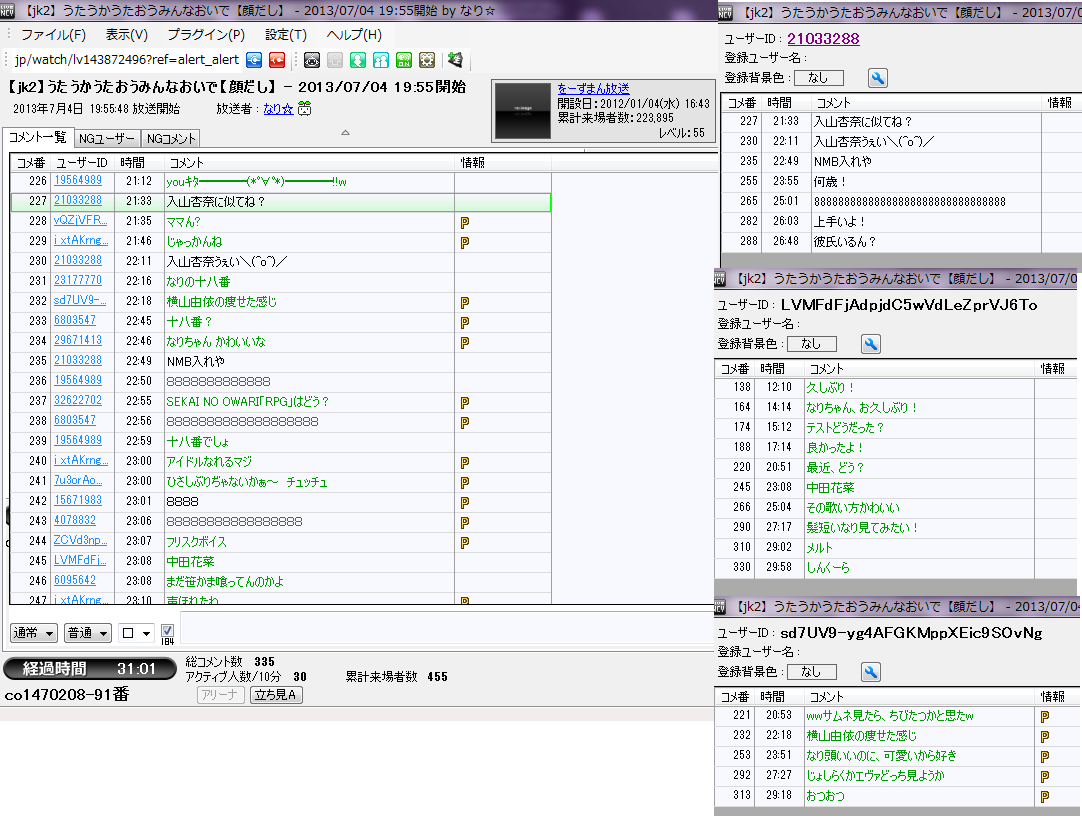This screenshot has width=1082, height=824.
Task: Open the ファイル(F) menu
Action: coord(53,35)
